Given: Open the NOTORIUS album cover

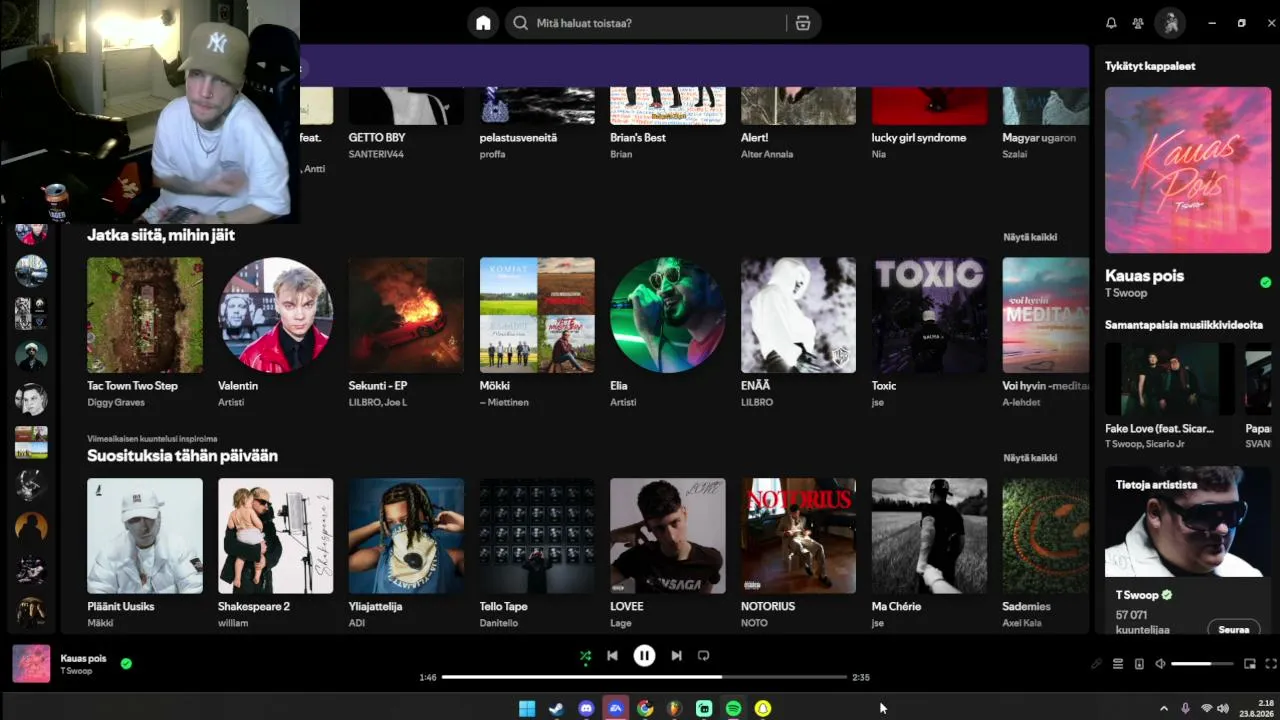Looking at the screenshot, I should pos(798,536).
